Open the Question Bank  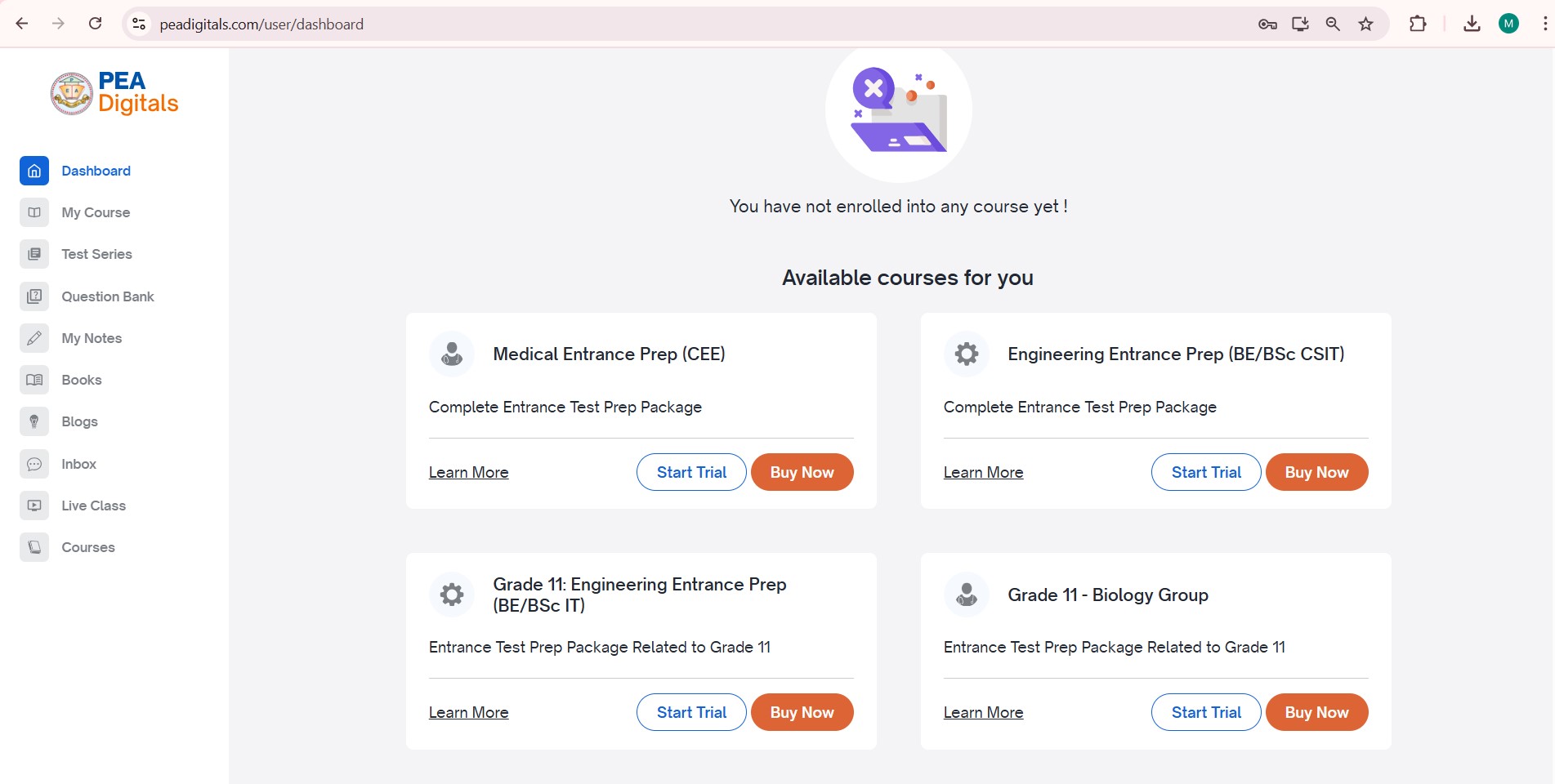108,296
